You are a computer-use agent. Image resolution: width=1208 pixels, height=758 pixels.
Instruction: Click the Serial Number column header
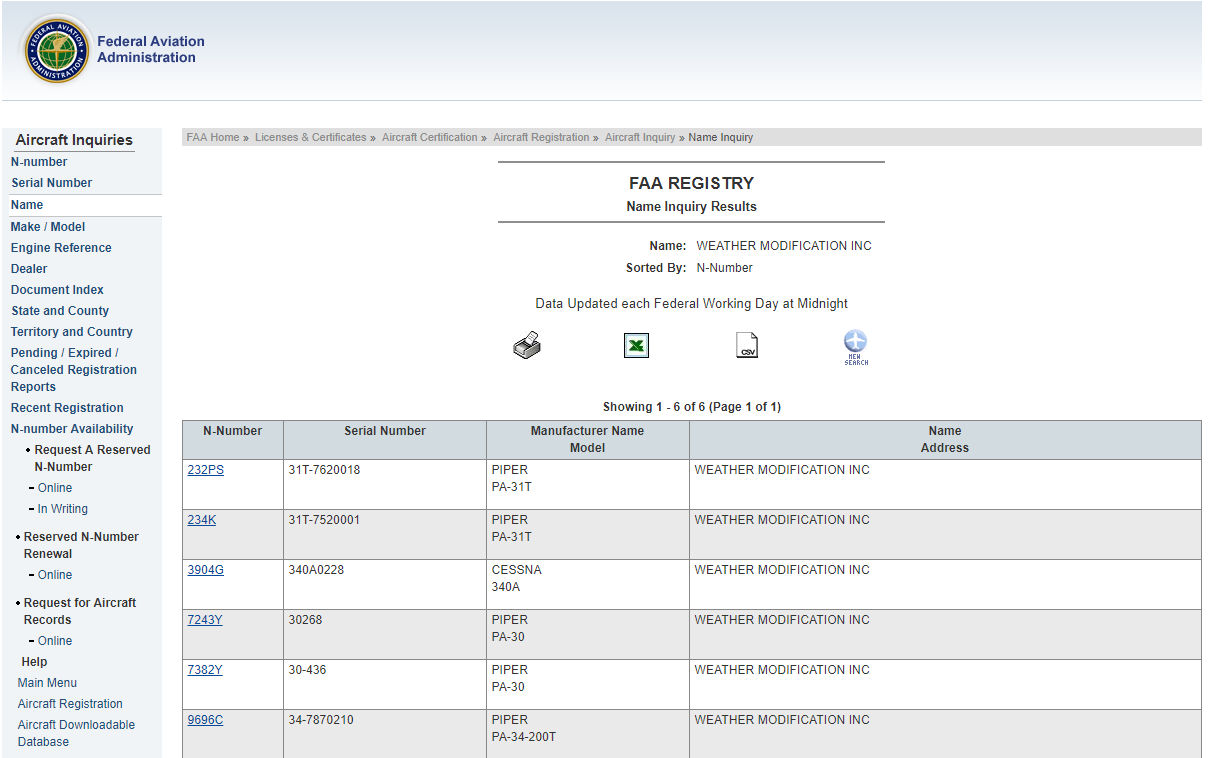(x=385, y=440)
